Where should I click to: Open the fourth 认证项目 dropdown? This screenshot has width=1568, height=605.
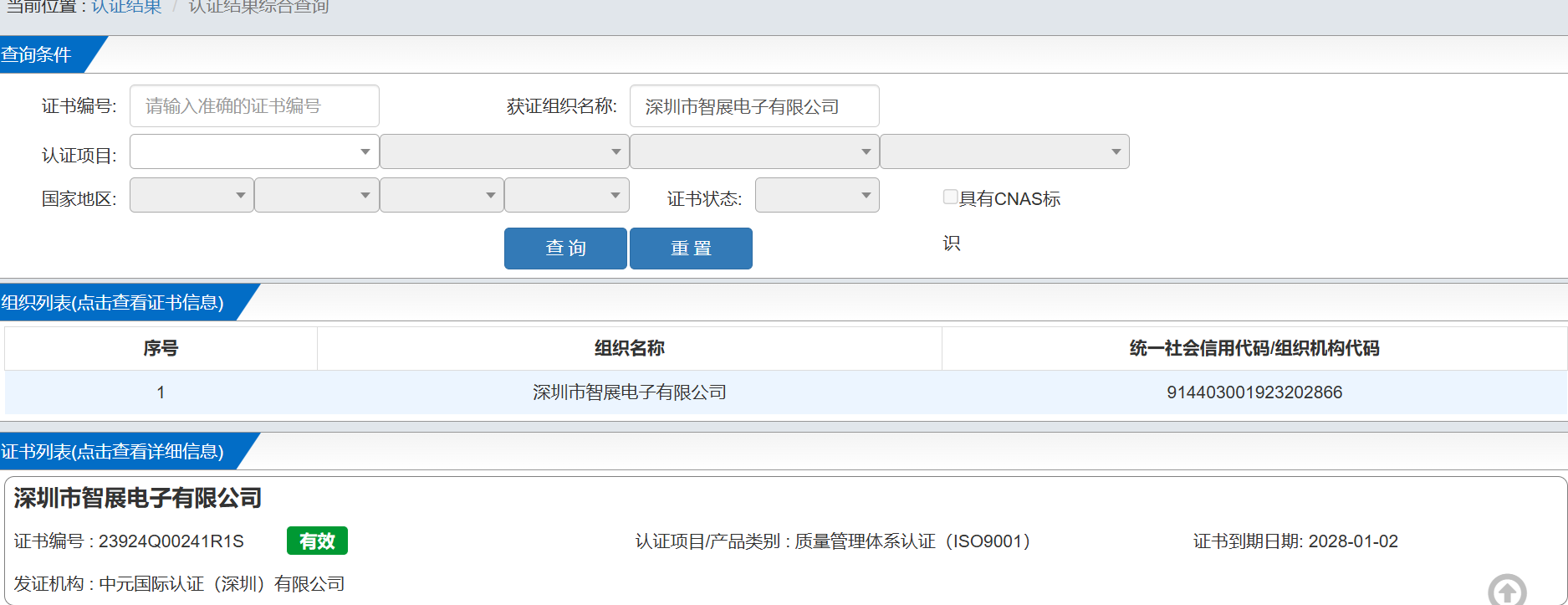(x=1004, y=151)
